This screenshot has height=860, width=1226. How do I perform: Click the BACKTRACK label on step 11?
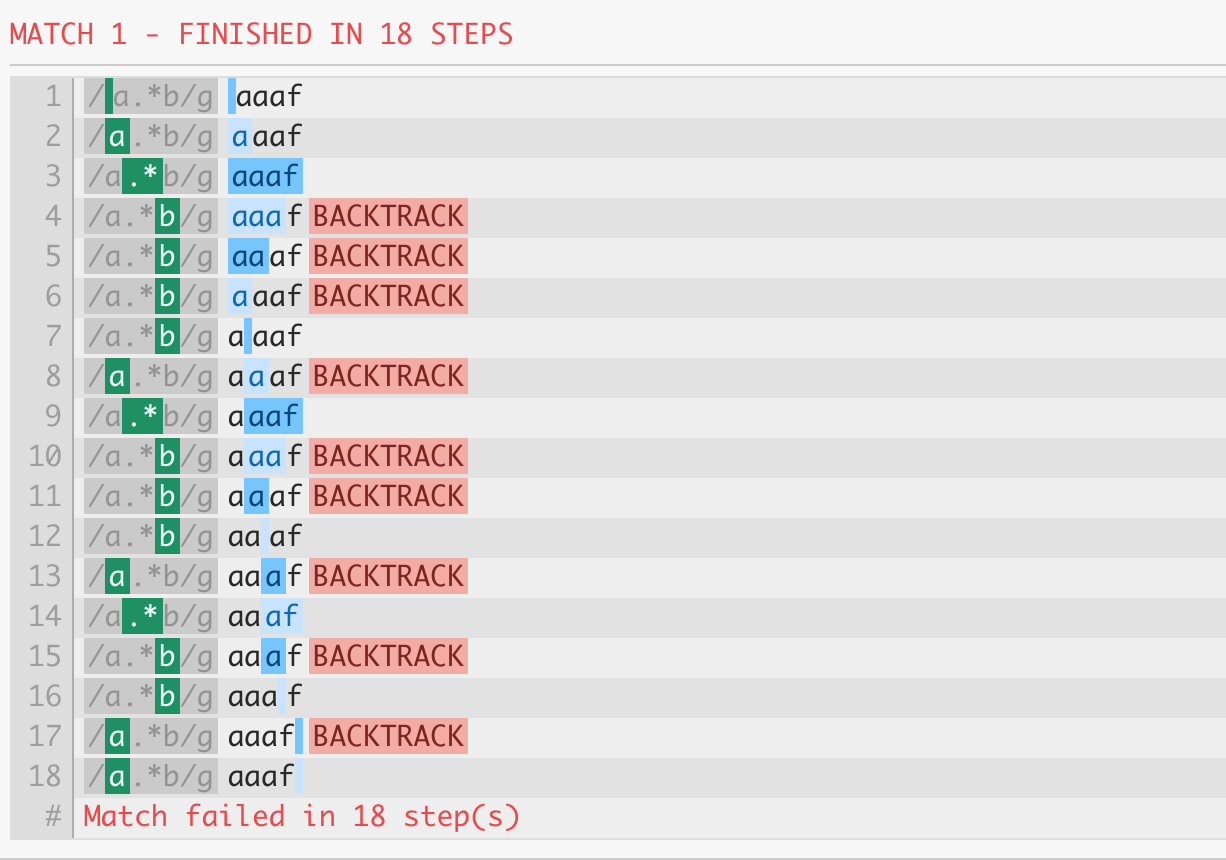click(x=388, y=497)
